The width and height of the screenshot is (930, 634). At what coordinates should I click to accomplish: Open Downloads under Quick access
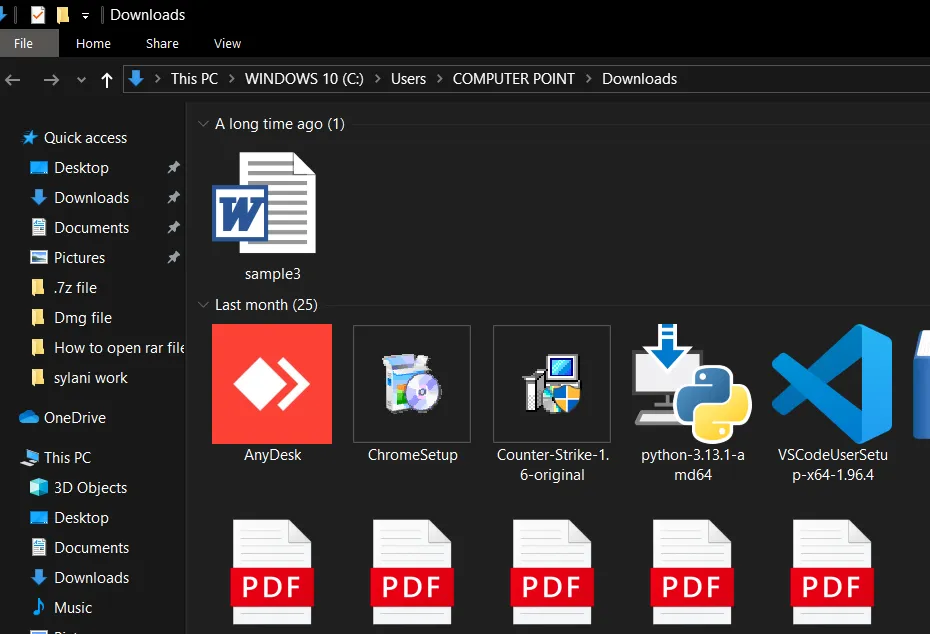[x=91, y=197]
